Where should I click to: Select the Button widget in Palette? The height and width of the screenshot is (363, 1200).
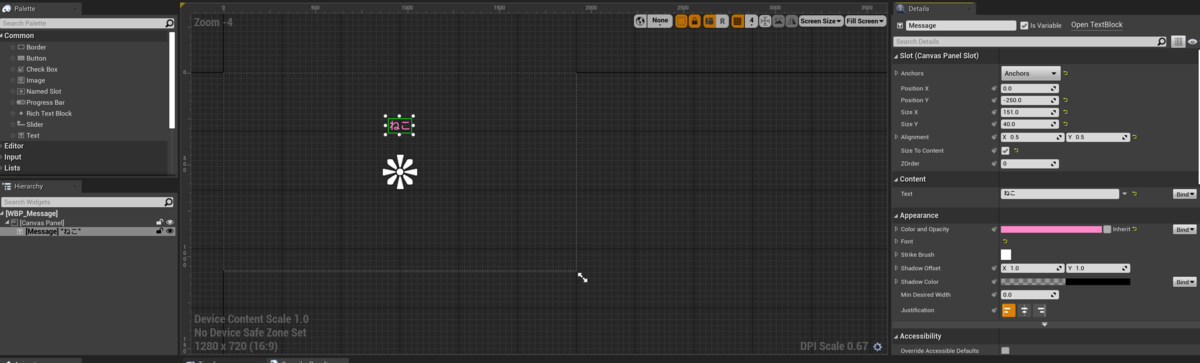[x=36, y=58]
